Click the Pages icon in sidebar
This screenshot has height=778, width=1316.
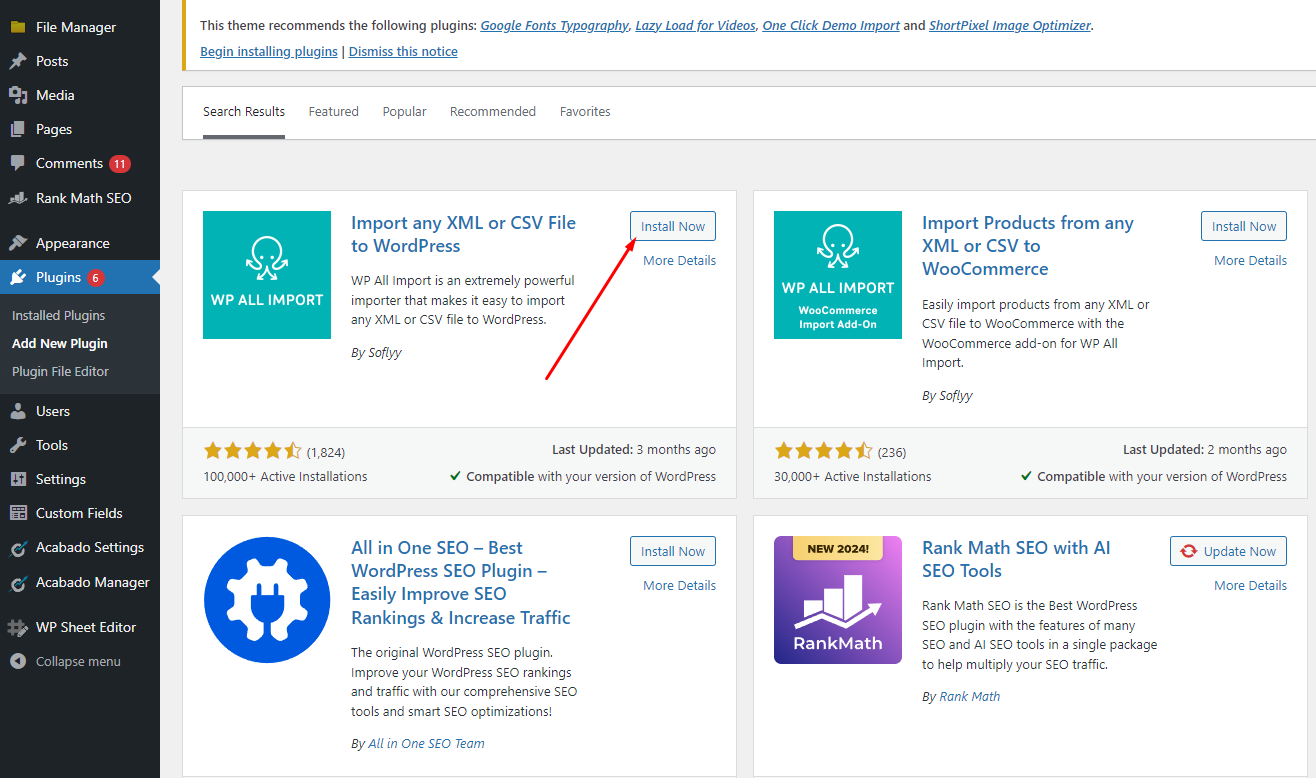18,129
